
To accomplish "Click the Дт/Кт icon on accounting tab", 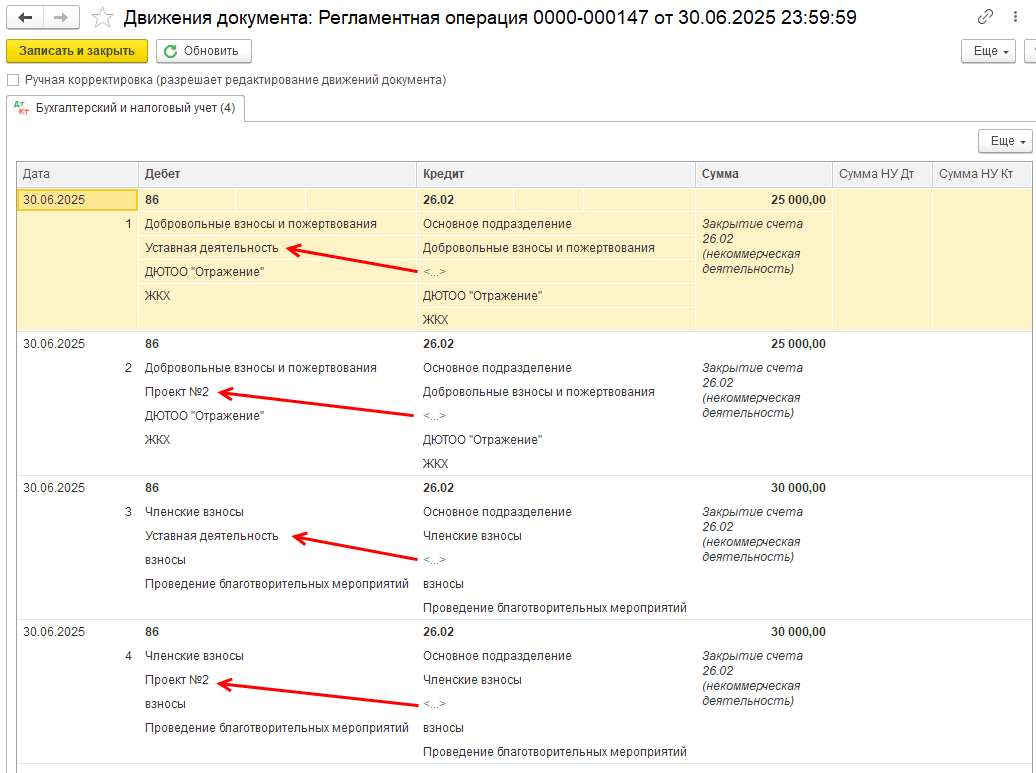I will coord(22,109).
